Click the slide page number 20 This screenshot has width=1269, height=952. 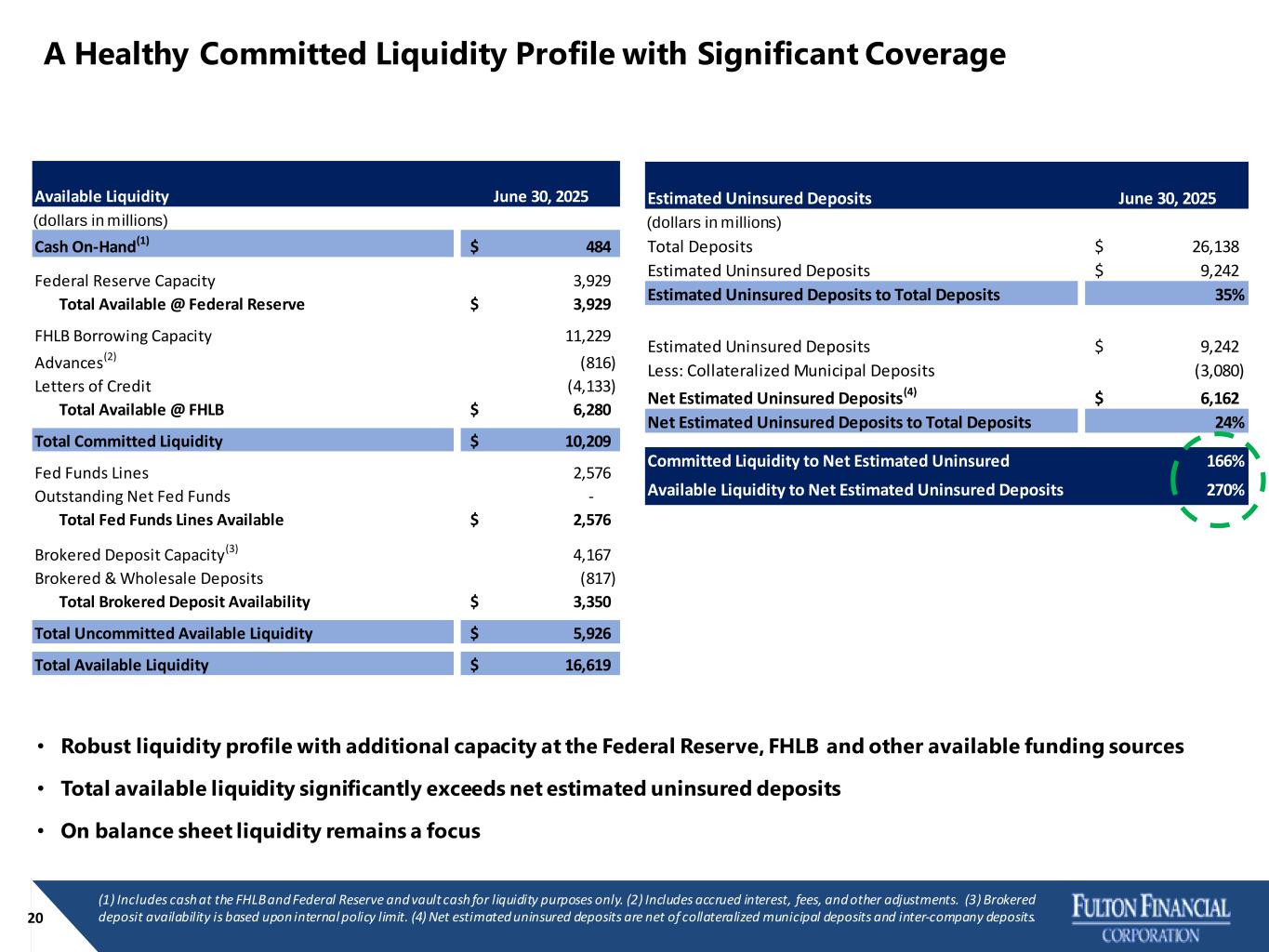coord(35,919)
